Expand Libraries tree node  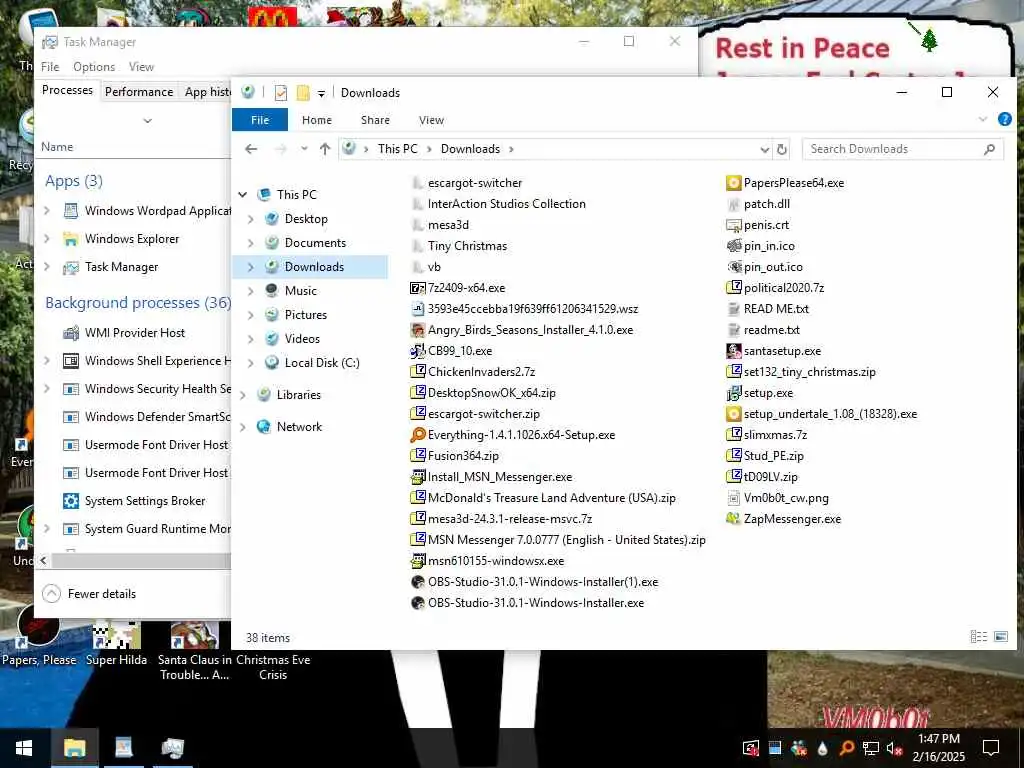(243, 395)
